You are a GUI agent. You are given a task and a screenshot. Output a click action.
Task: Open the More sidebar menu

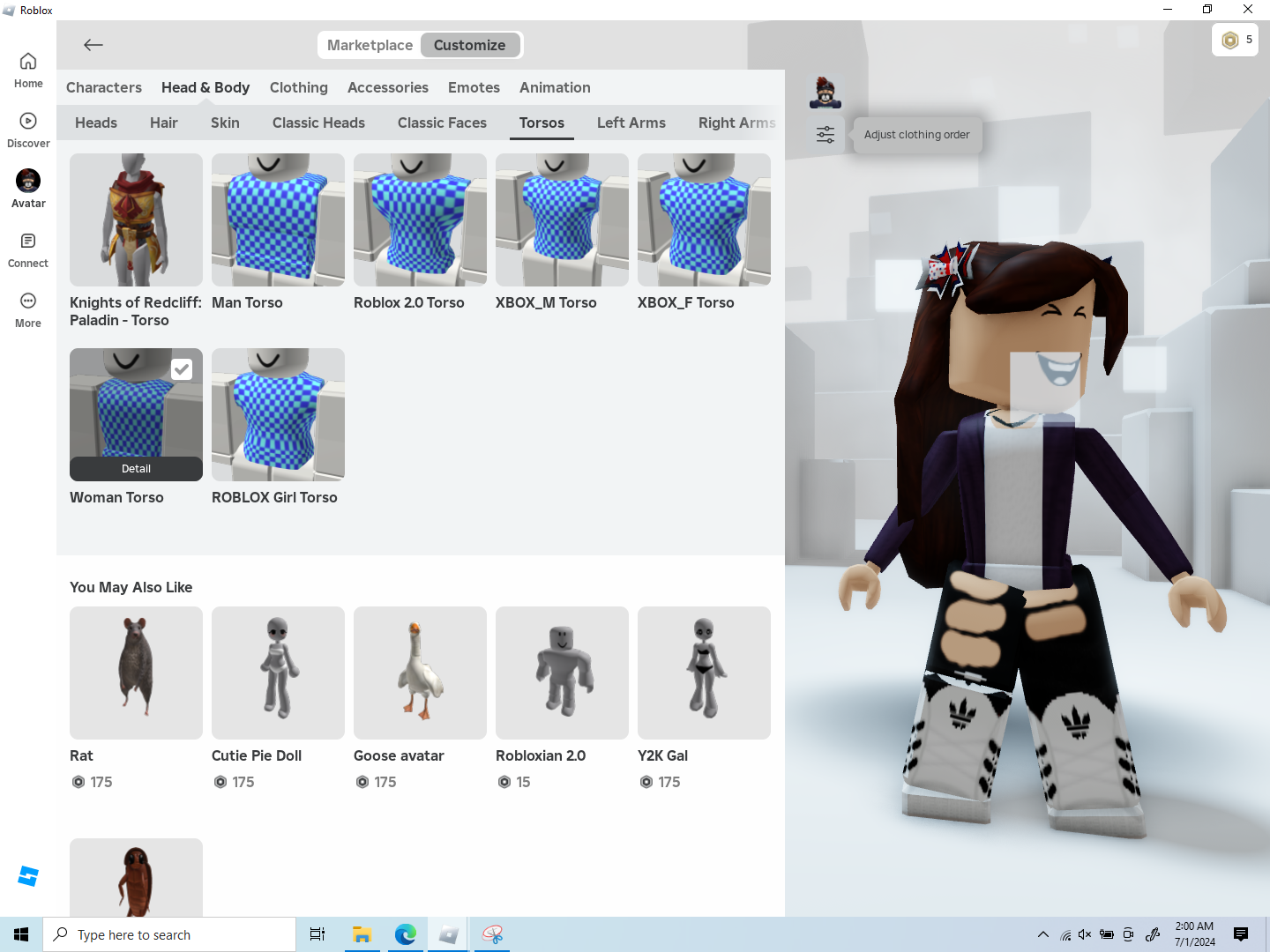click(28, 310)
